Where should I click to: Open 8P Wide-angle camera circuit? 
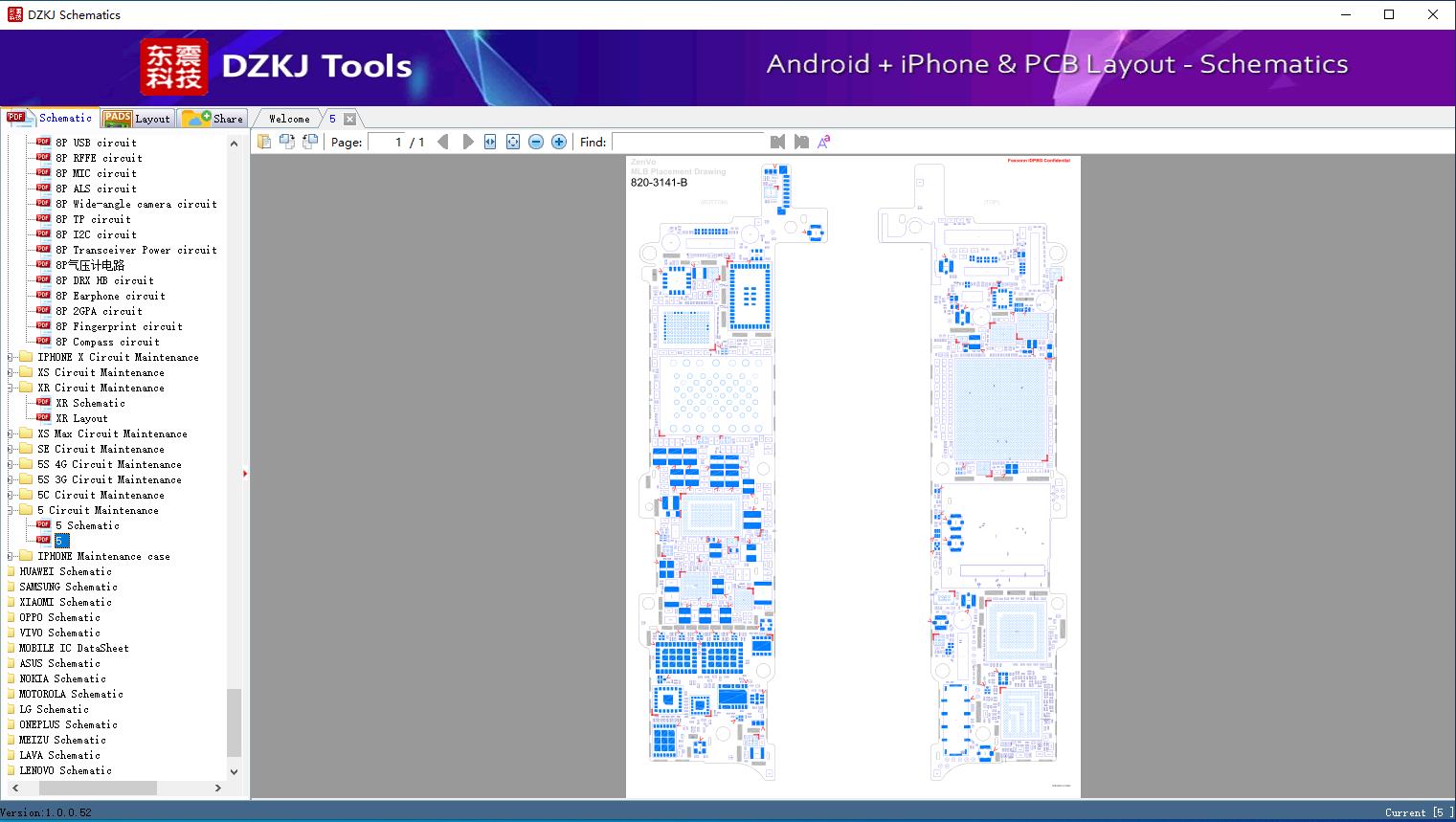coord(136,204)
